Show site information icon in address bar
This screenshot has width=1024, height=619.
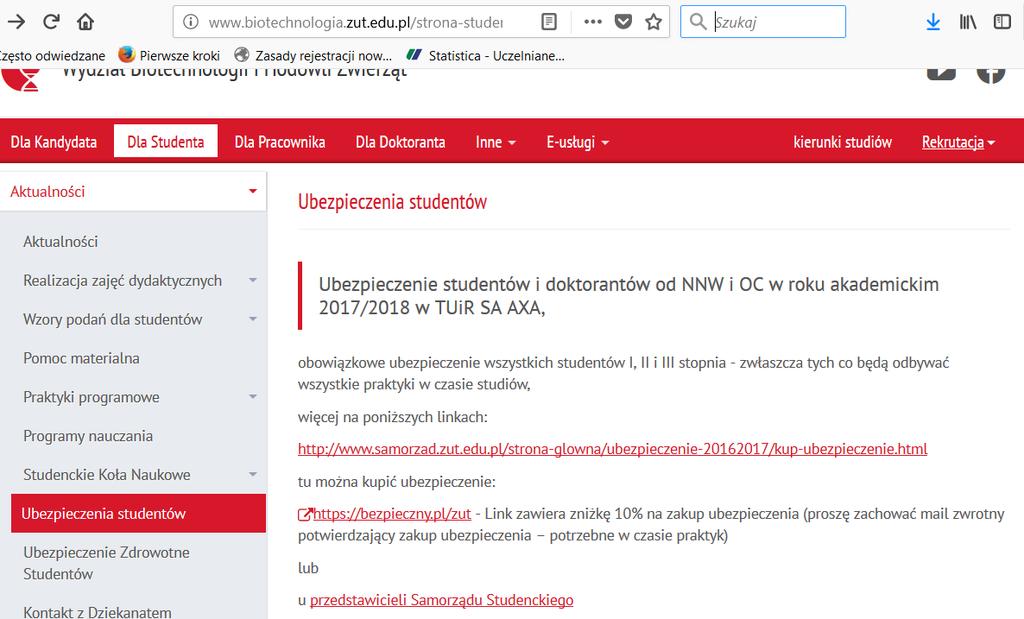[191, 22]
